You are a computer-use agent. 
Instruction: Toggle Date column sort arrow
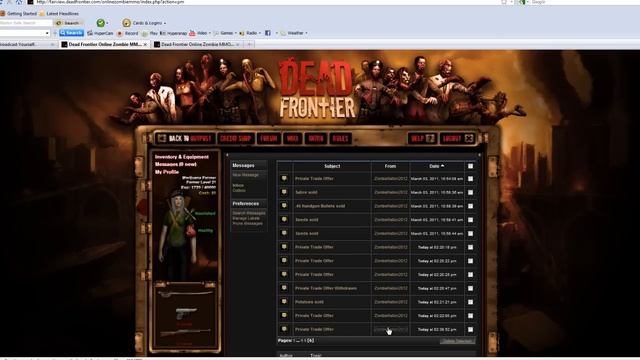click(442, 166)
